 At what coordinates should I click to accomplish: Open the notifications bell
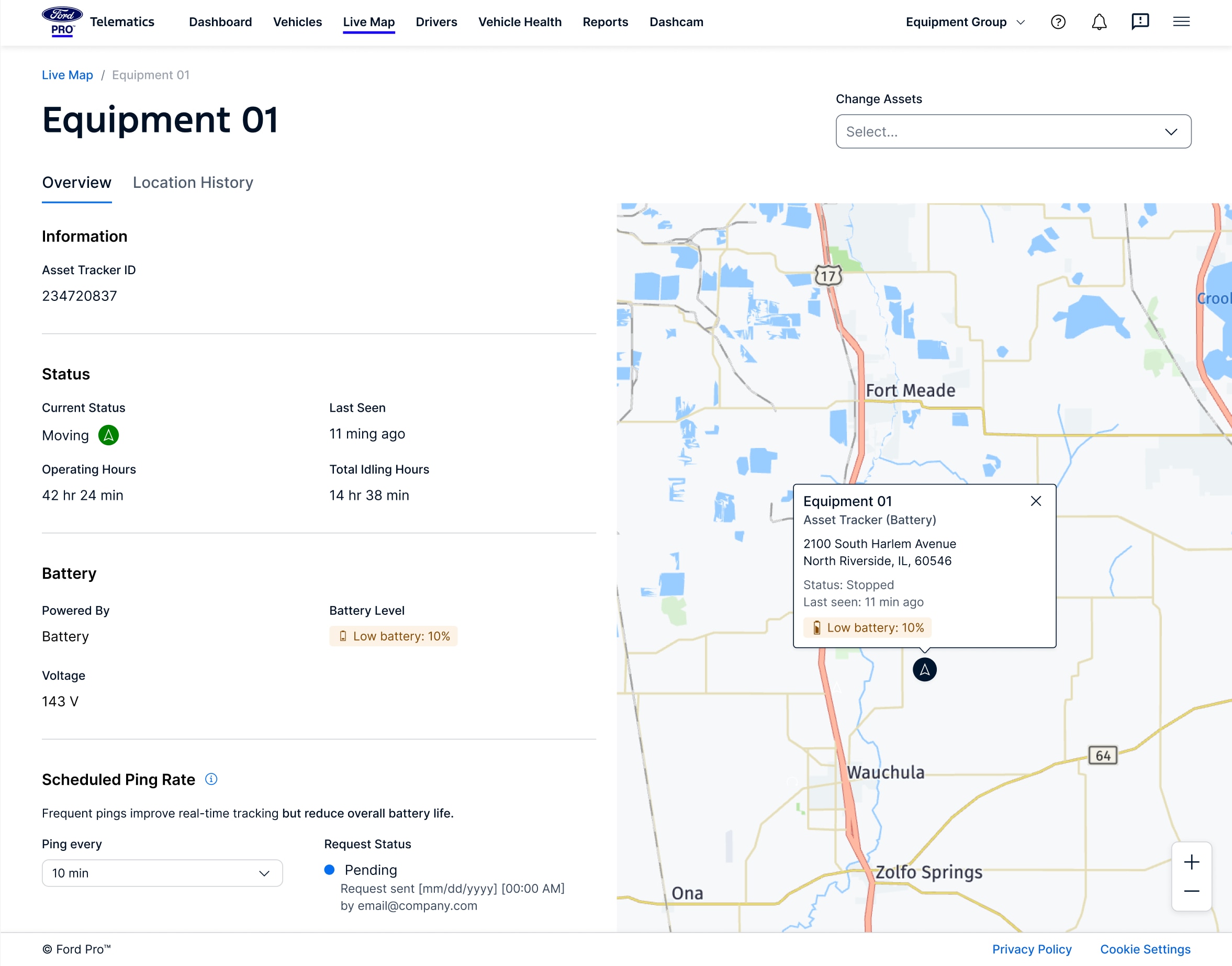point(1099,22)
